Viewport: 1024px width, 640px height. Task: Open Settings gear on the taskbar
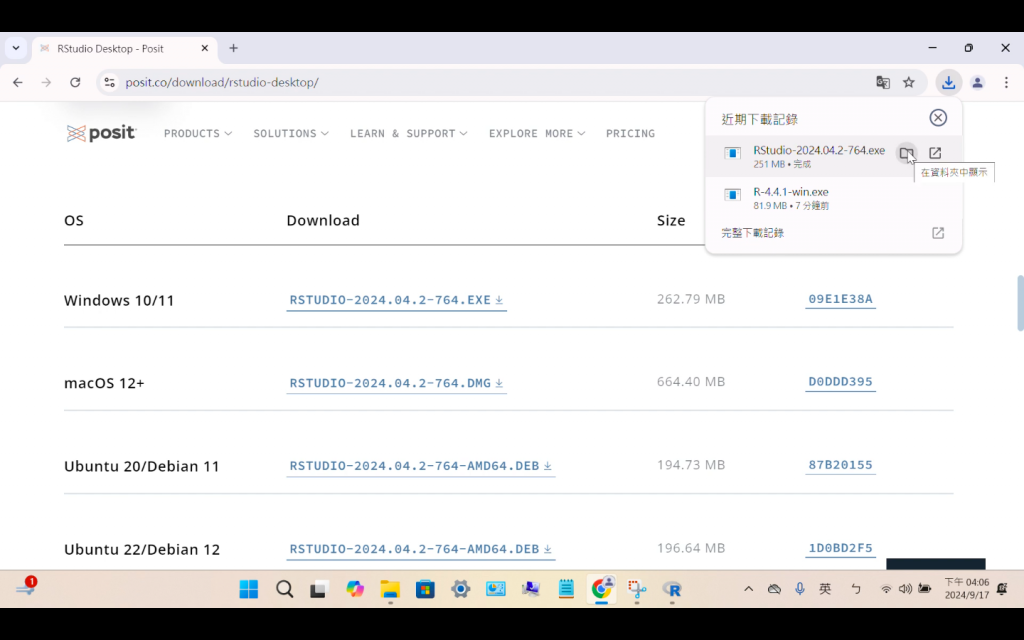pos(460,589)
